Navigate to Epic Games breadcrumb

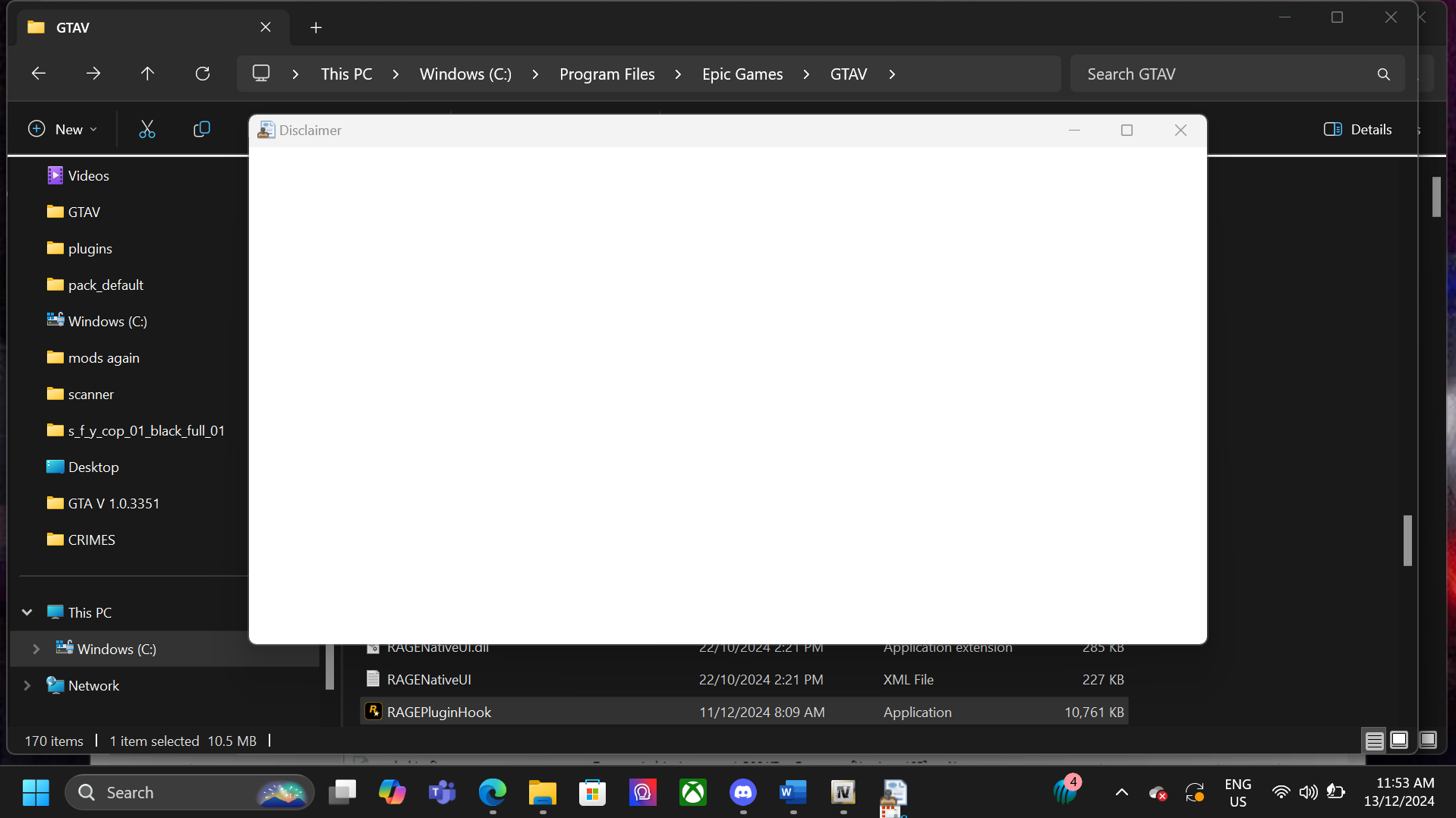click(x=742, y=74)
